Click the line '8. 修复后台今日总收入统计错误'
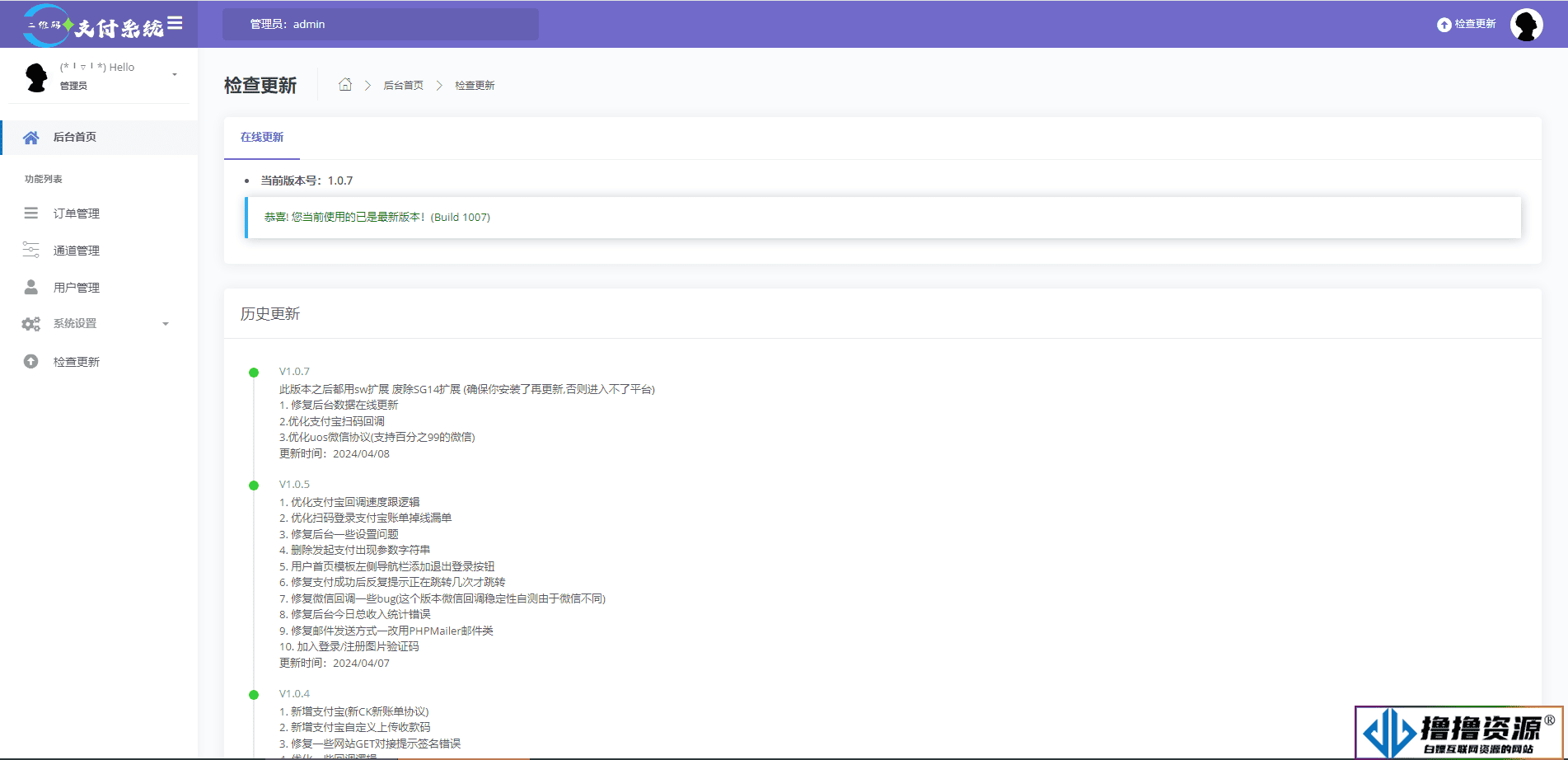 coord(354,614)
